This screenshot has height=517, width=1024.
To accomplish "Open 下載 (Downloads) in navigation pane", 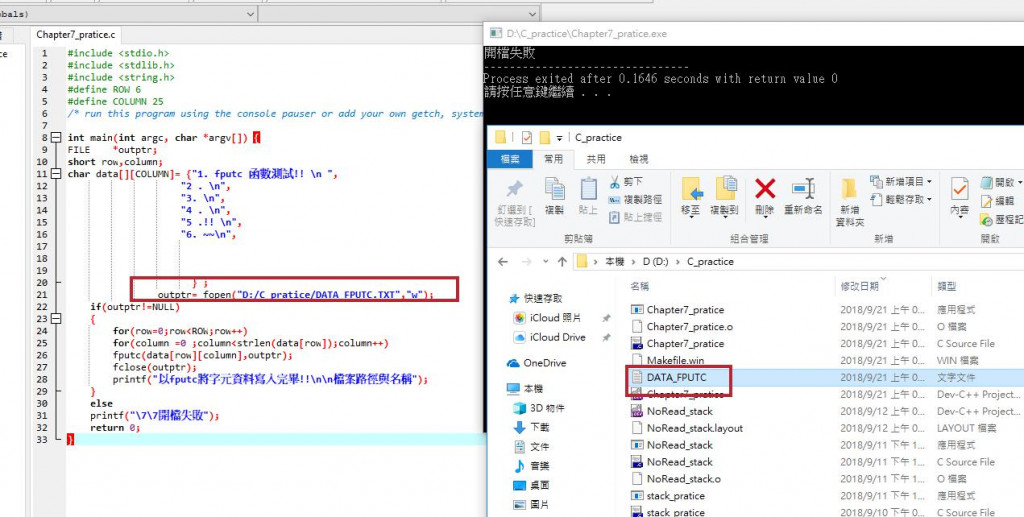I will click(532, 427).
